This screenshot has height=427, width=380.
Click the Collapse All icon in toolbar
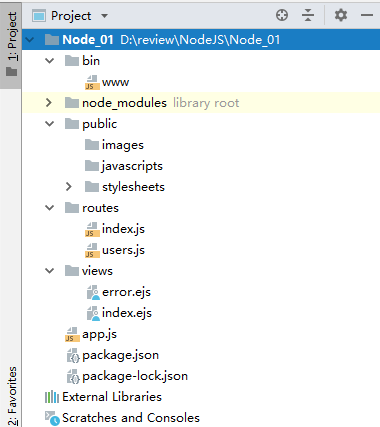pos(308,15)
